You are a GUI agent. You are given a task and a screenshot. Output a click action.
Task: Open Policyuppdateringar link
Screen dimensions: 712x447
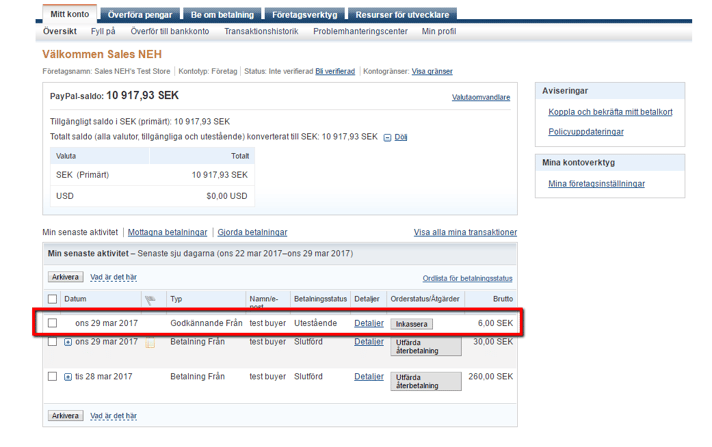point(586,132)
